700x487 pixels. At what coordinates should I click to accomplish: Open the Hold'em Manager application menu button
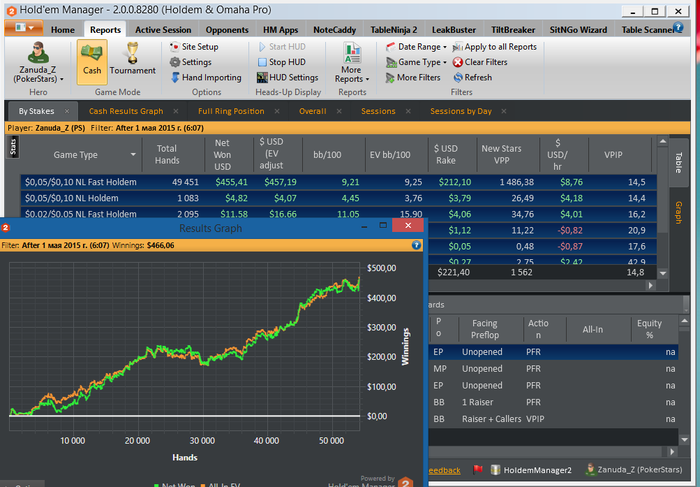tap(24, 28)
